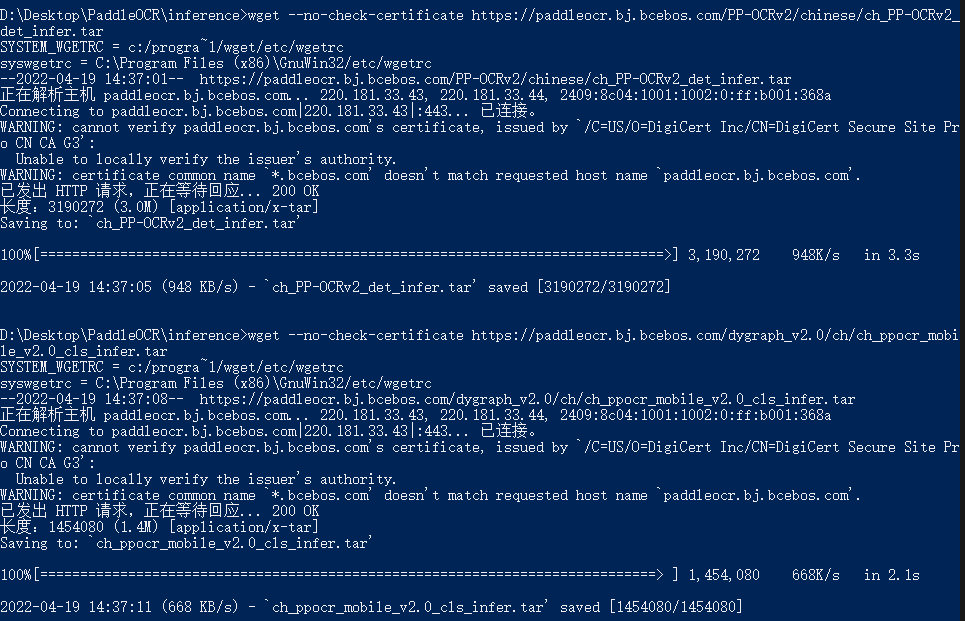Click the 3,190,272 byte count

[724, 255]
